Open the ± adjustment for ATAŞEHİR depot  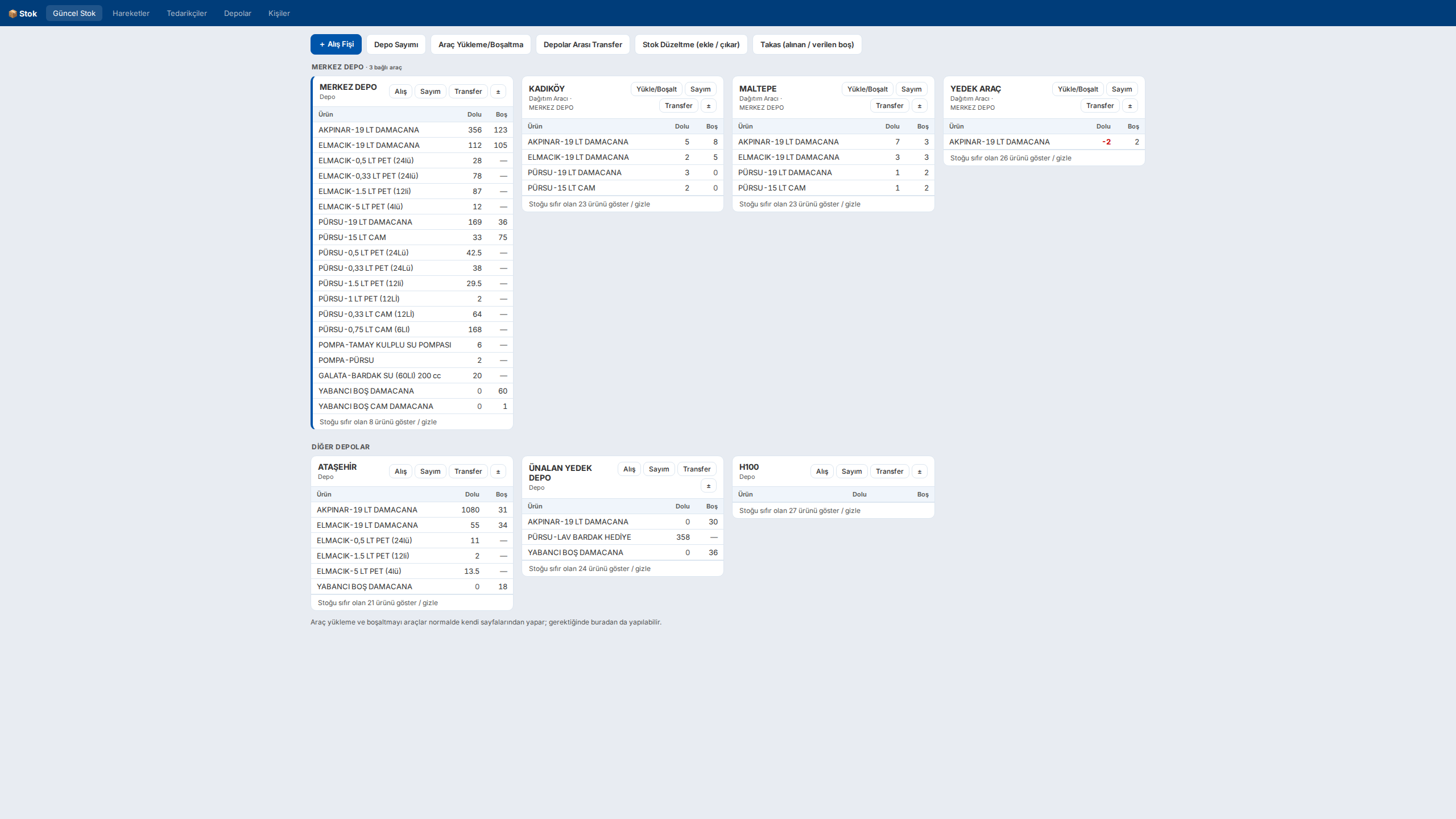[x=498, y=471]
